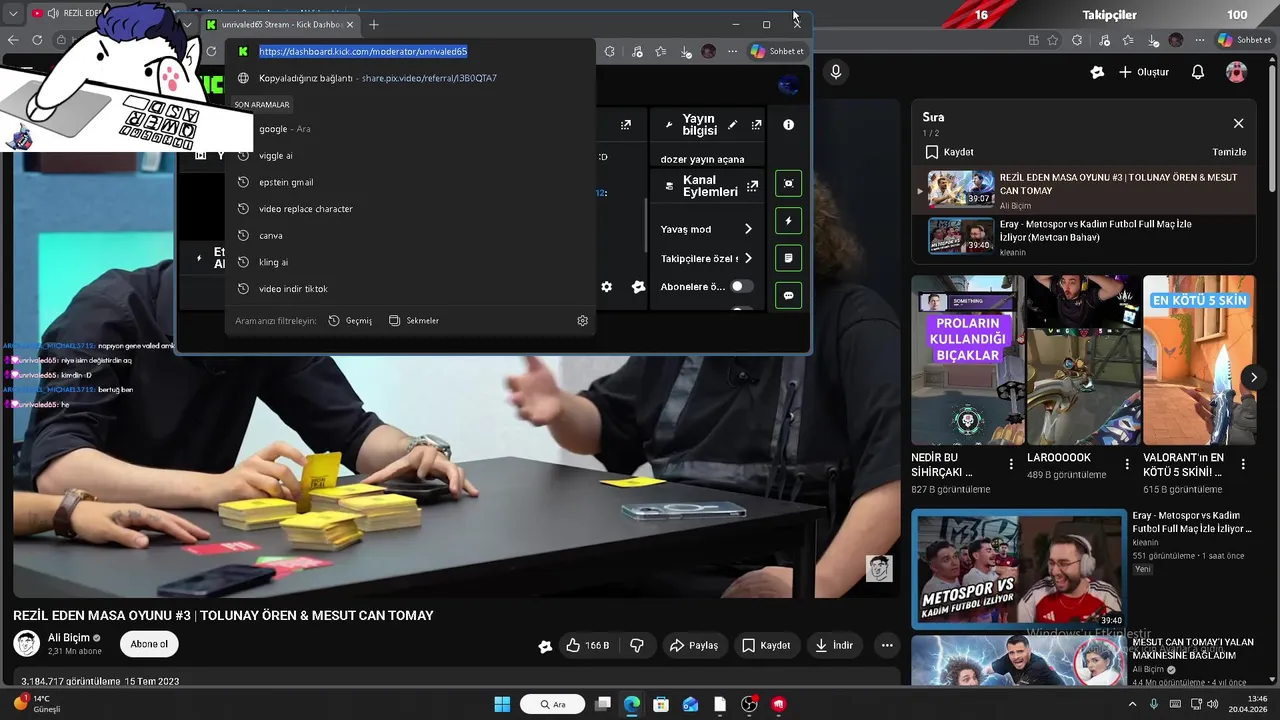Open YouTube notifications bell

point(1198,72)
